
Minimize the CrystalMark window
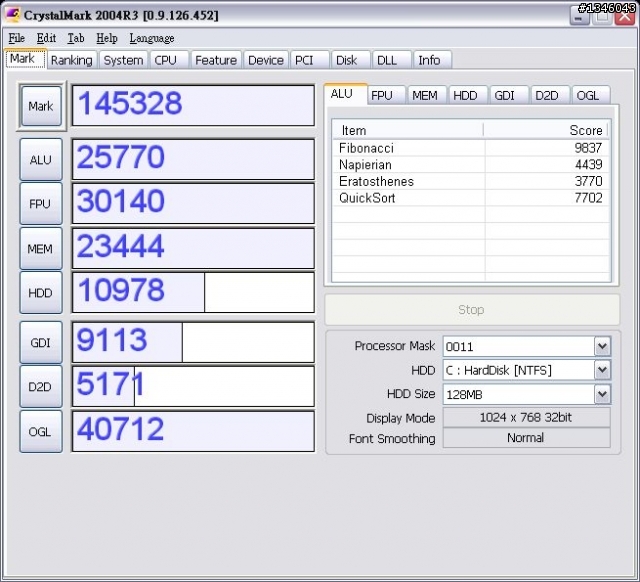coord(579,16)
